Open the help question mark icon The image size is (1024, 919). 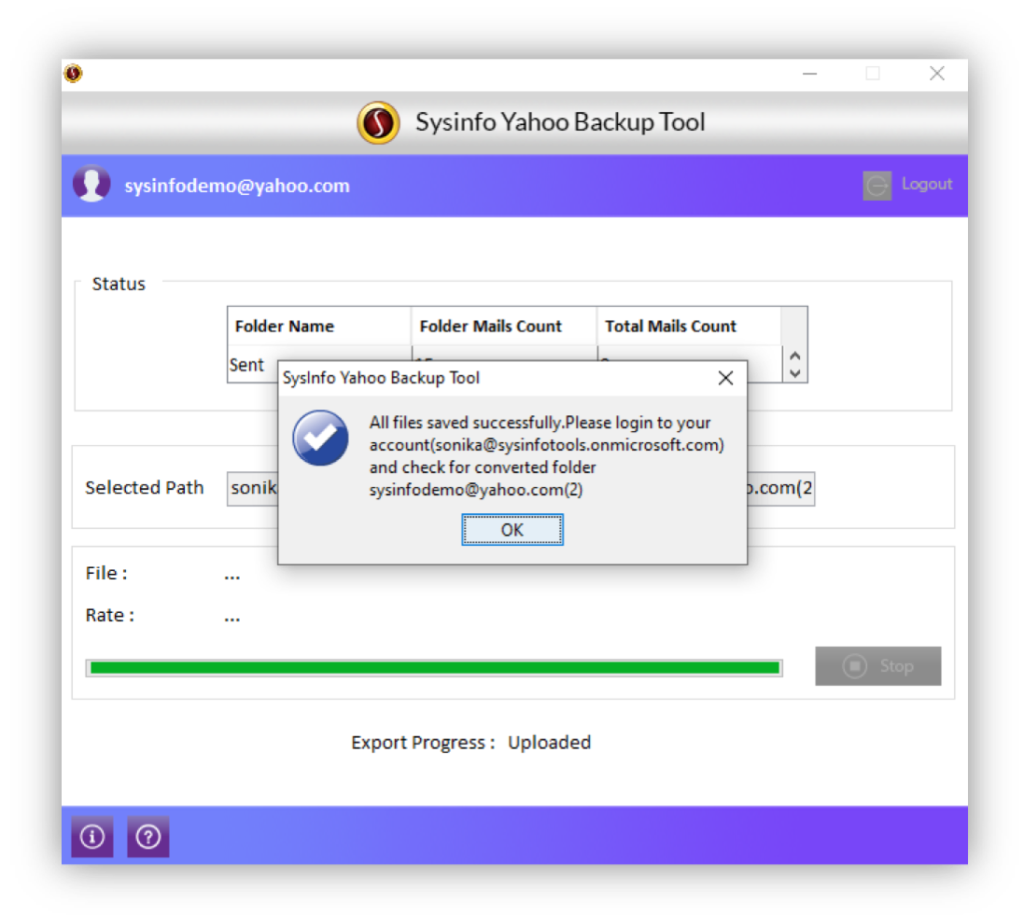[x=148, y=836]
